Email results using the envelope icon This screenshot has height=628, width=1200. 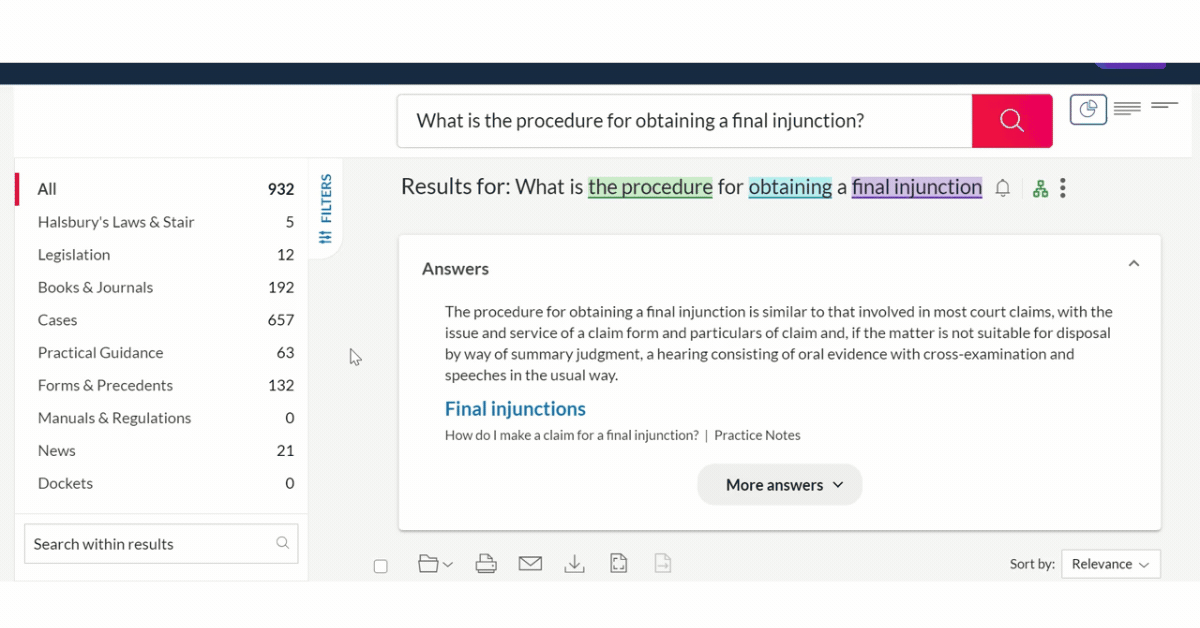click(x=530, y=564)
